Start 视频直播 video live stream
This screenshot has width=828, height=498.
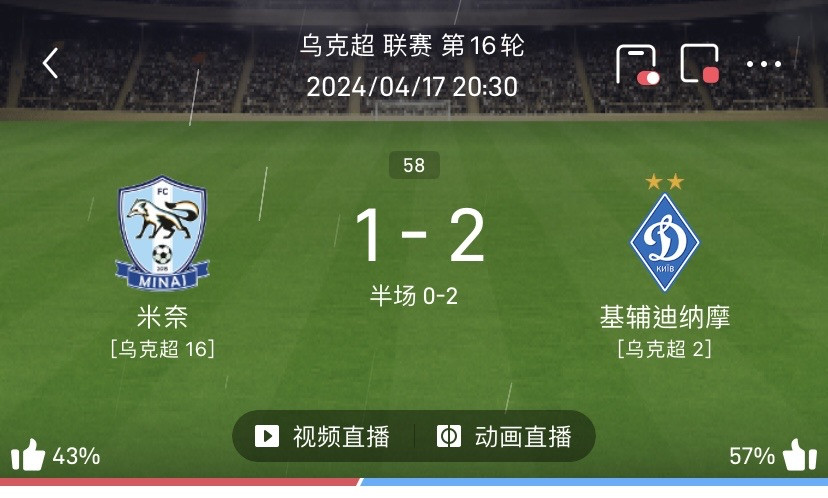pyautogui.click(x=322, y=437)
